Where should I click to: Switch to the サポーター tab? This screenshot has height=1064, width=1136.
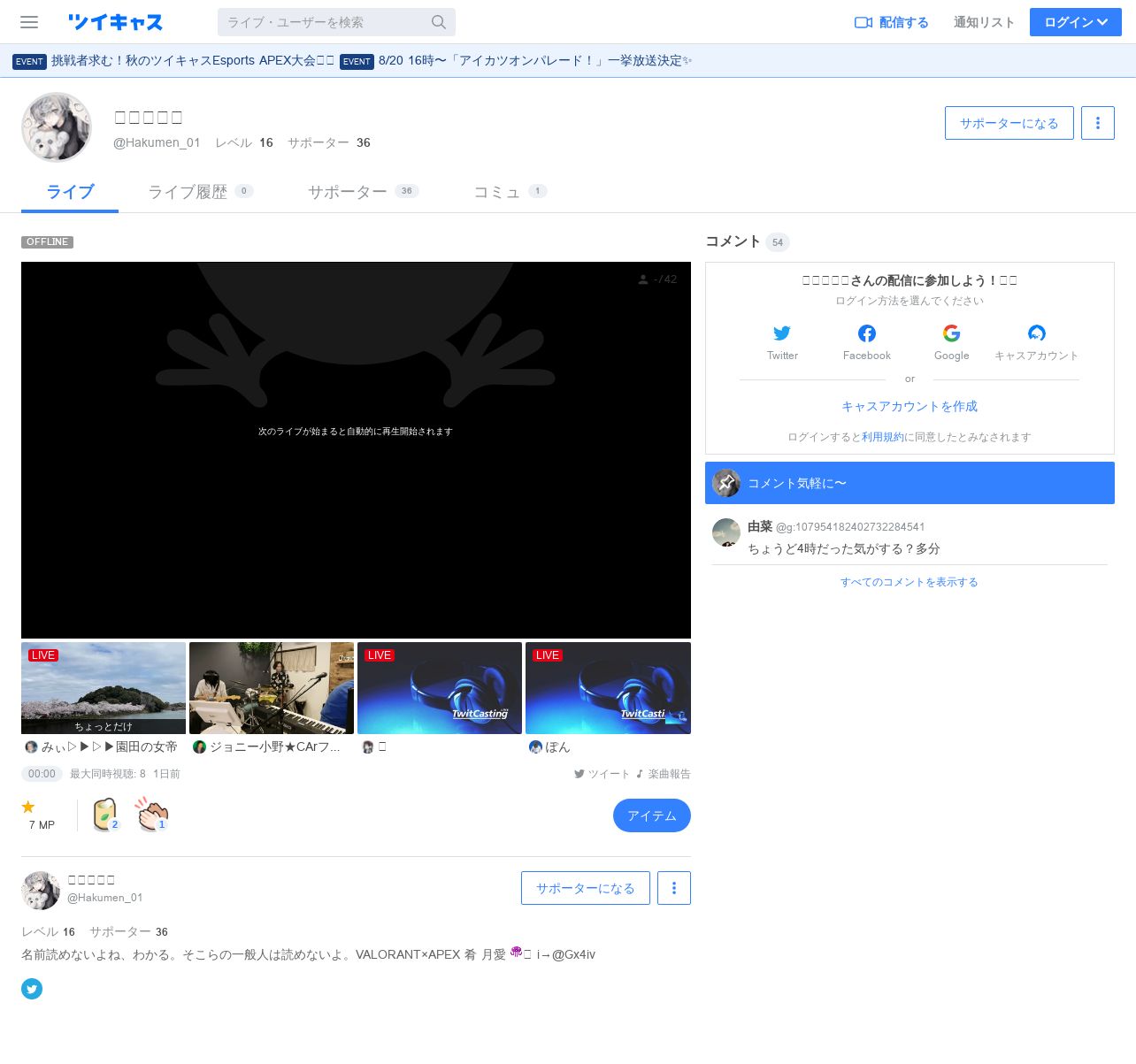coord(348,192)
